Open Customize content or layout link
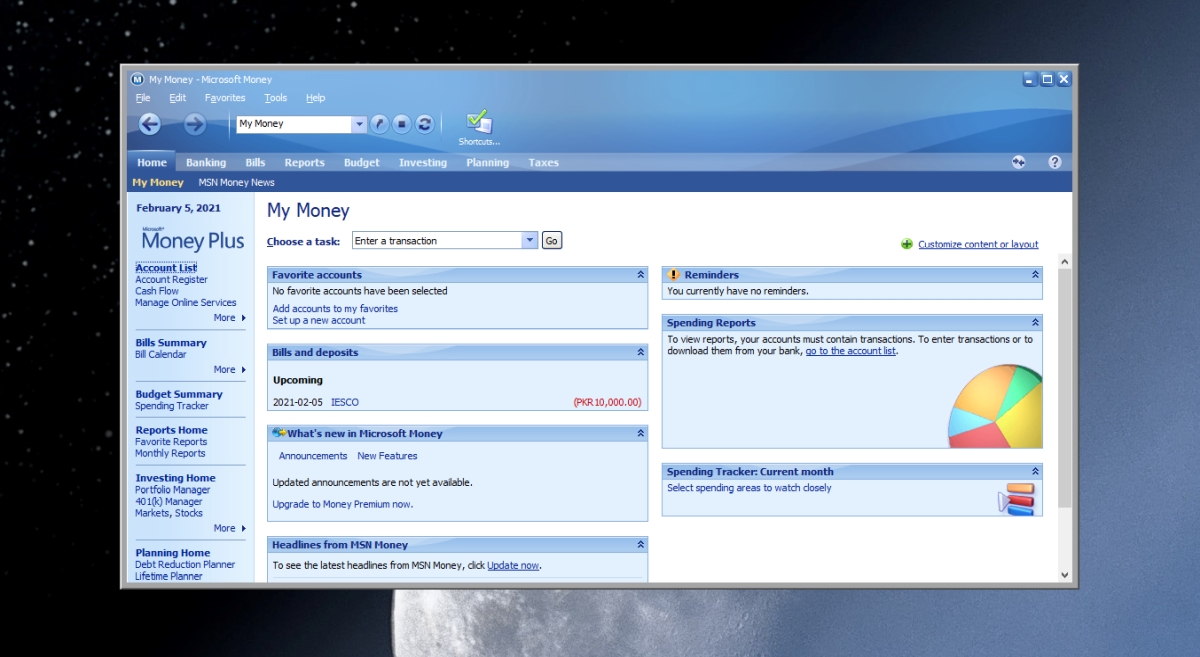The height and width of the screenshot is (657, 1200). coord(978,245)
